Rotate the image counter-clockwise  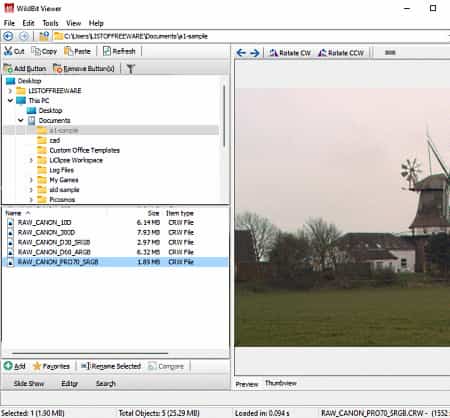coord(341,53)
